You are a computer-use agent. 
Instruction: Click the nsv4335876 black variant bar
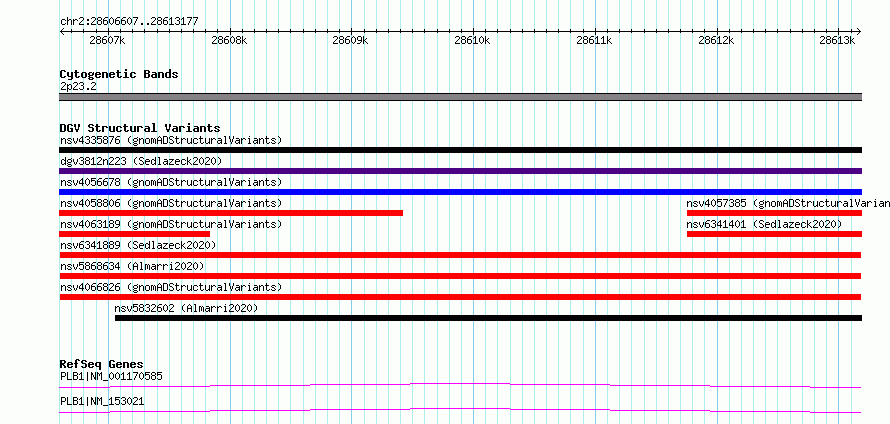[460, 150]
